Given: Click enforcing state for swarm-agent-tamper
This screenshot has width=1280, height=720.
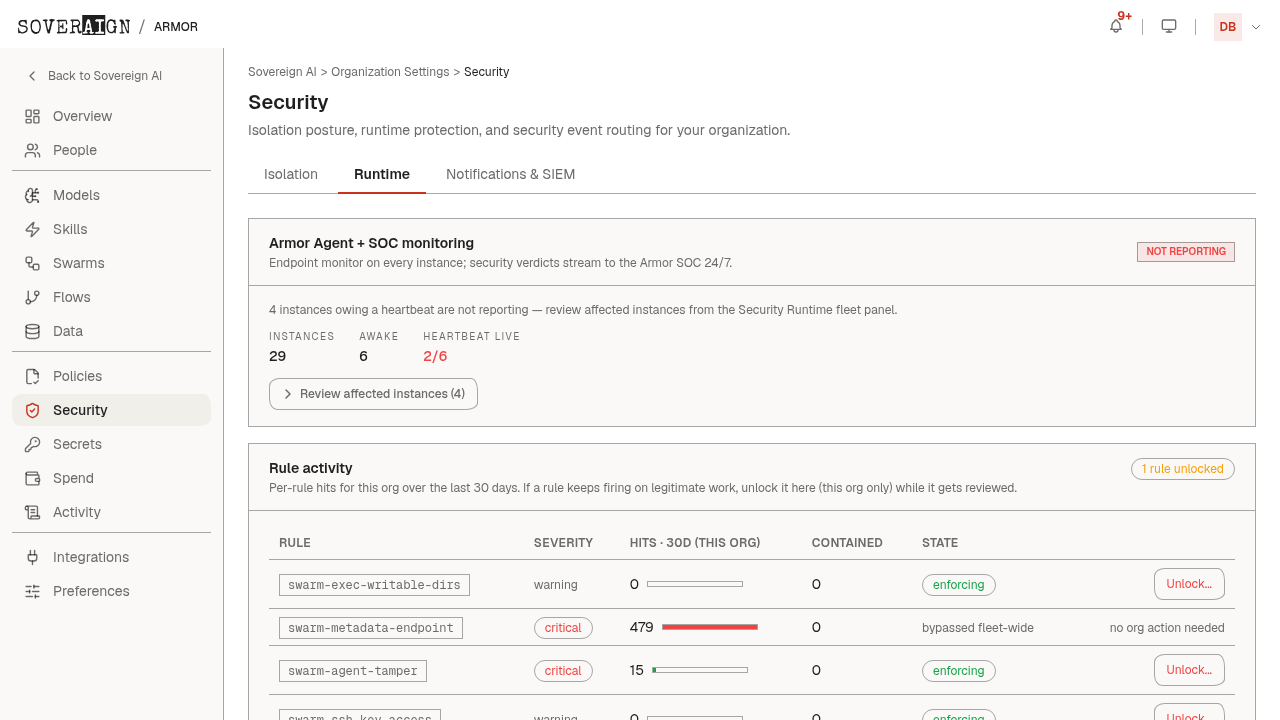Looking at the screenshot, I should click(x=958, y=671).
